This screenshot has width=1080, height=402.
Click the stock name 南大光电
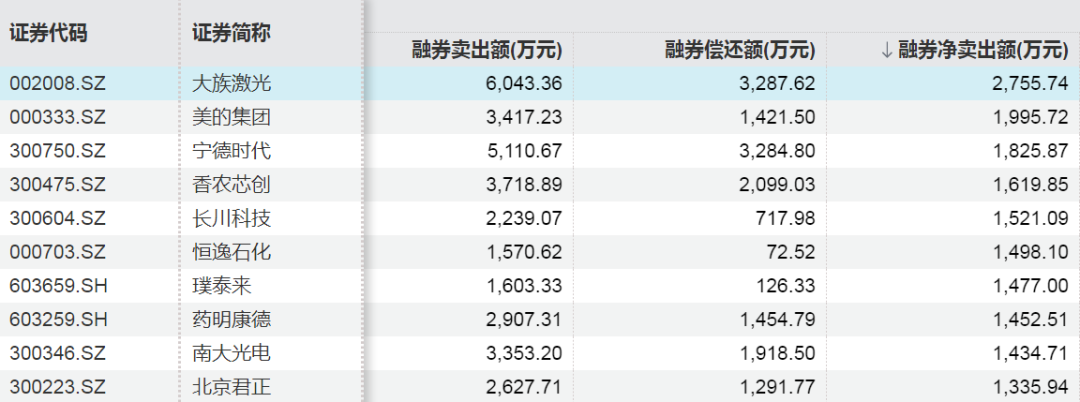tap(231, 354)
